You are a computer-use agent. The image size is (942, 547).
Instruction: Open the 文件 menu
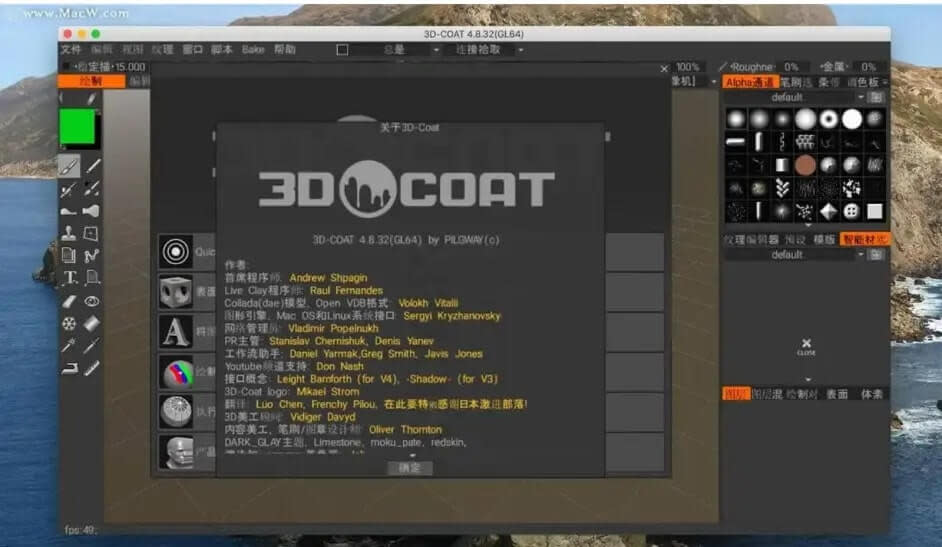click(x=70, y=50)
